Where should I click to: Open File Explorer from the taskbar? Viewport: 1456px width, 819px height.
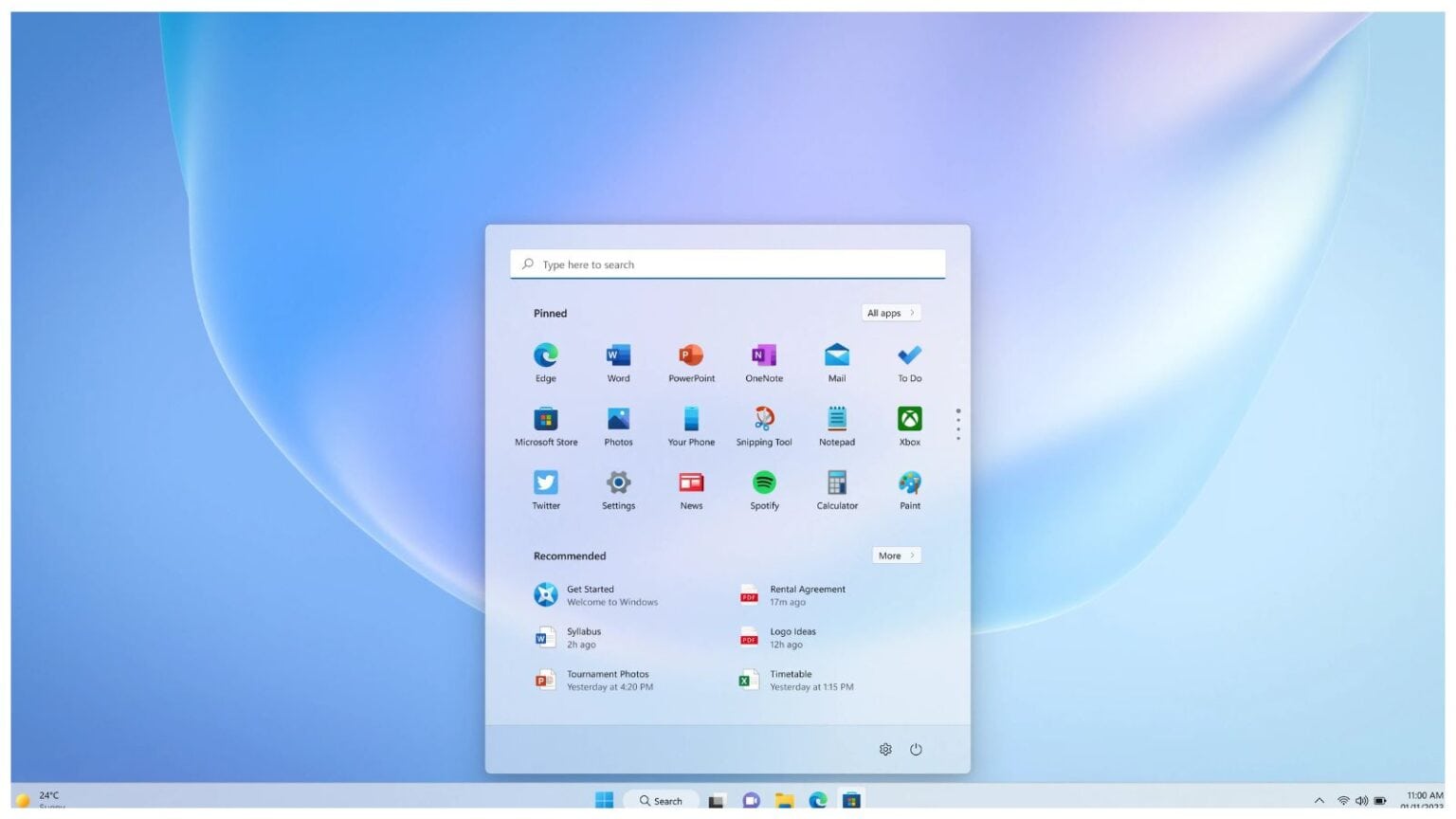(784, 801)
